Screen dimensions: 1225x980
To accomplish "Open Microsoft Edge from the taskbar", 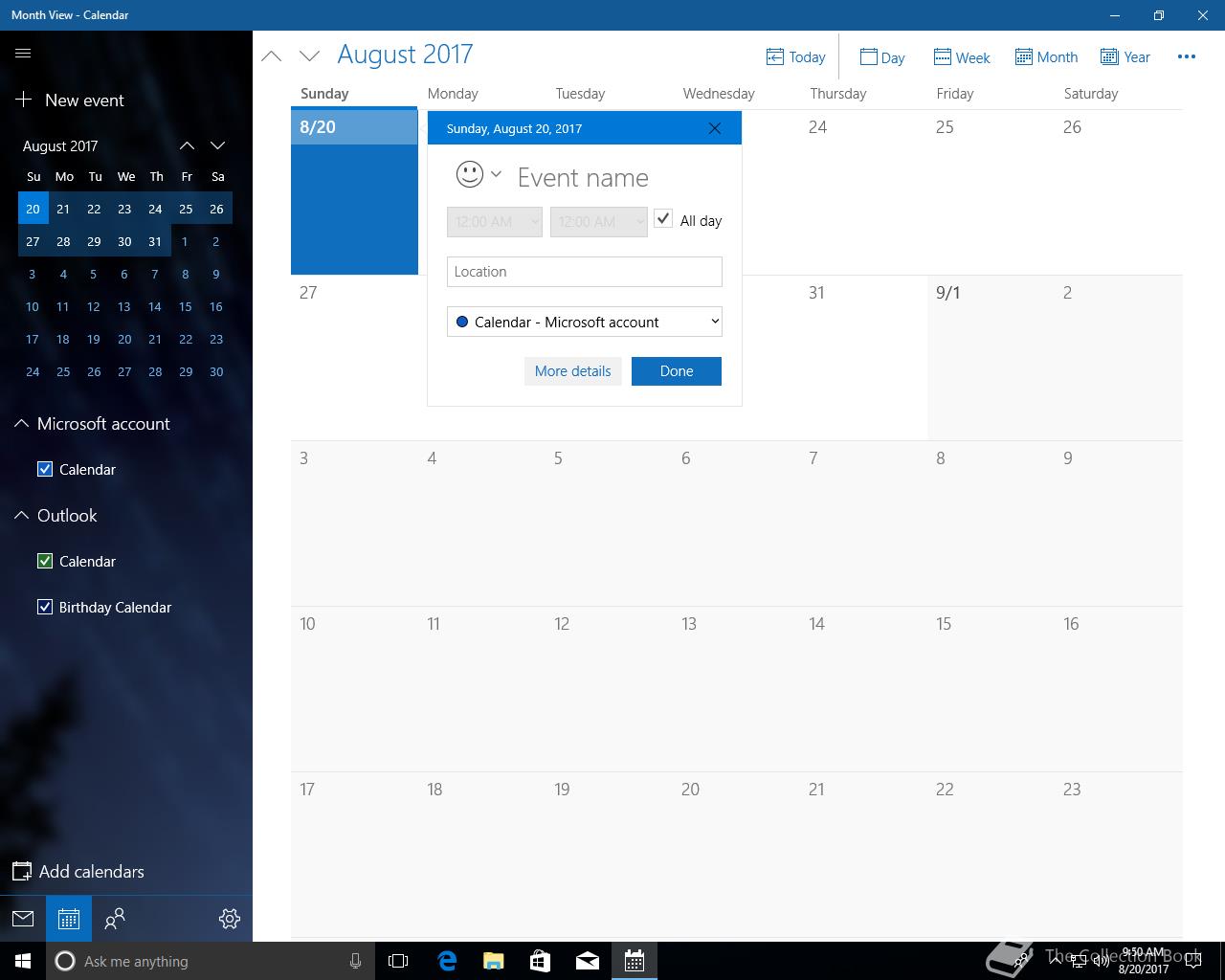I will coord(446,961).
